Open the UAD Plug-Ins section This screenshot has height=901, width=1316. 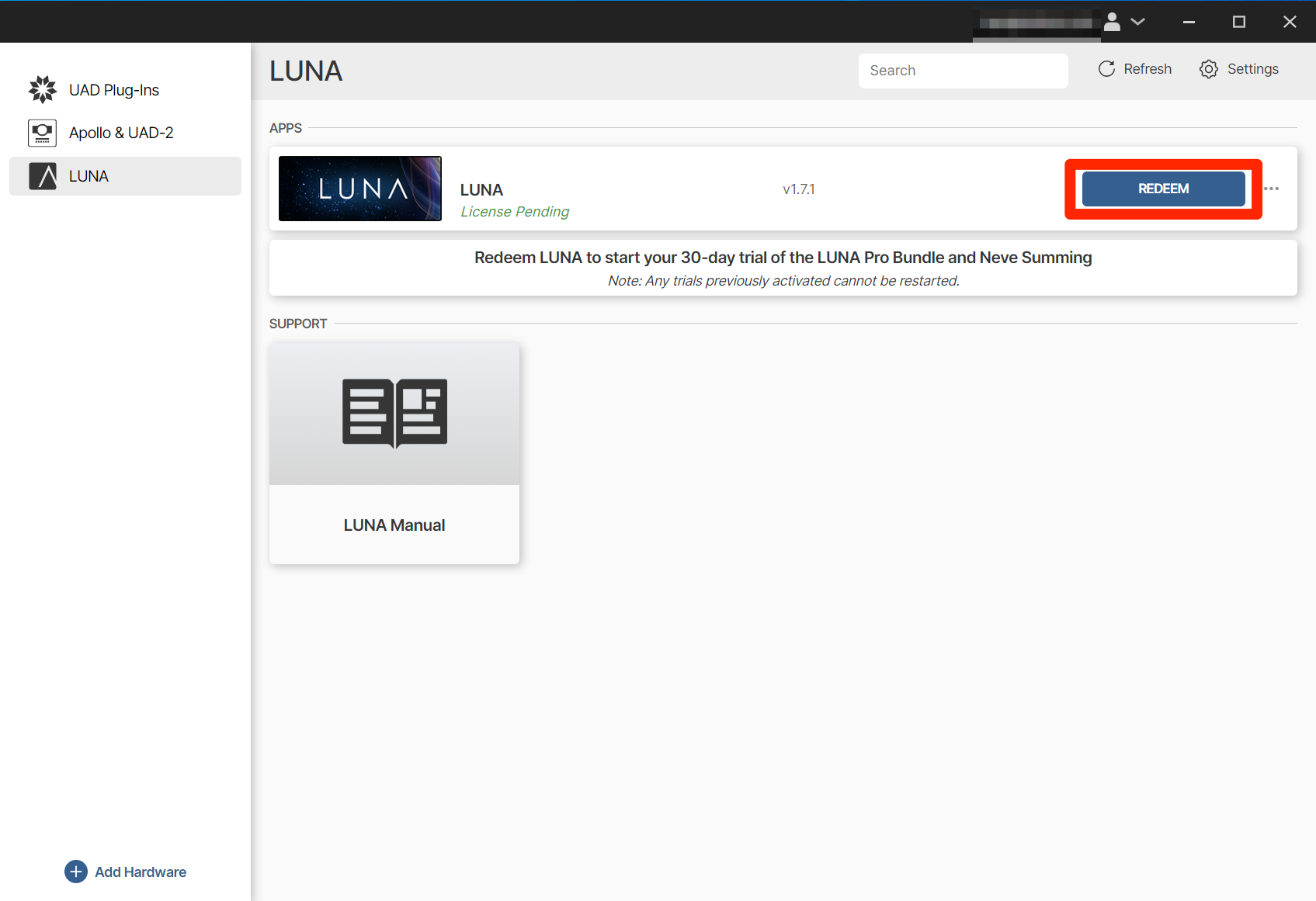[125, 90]
